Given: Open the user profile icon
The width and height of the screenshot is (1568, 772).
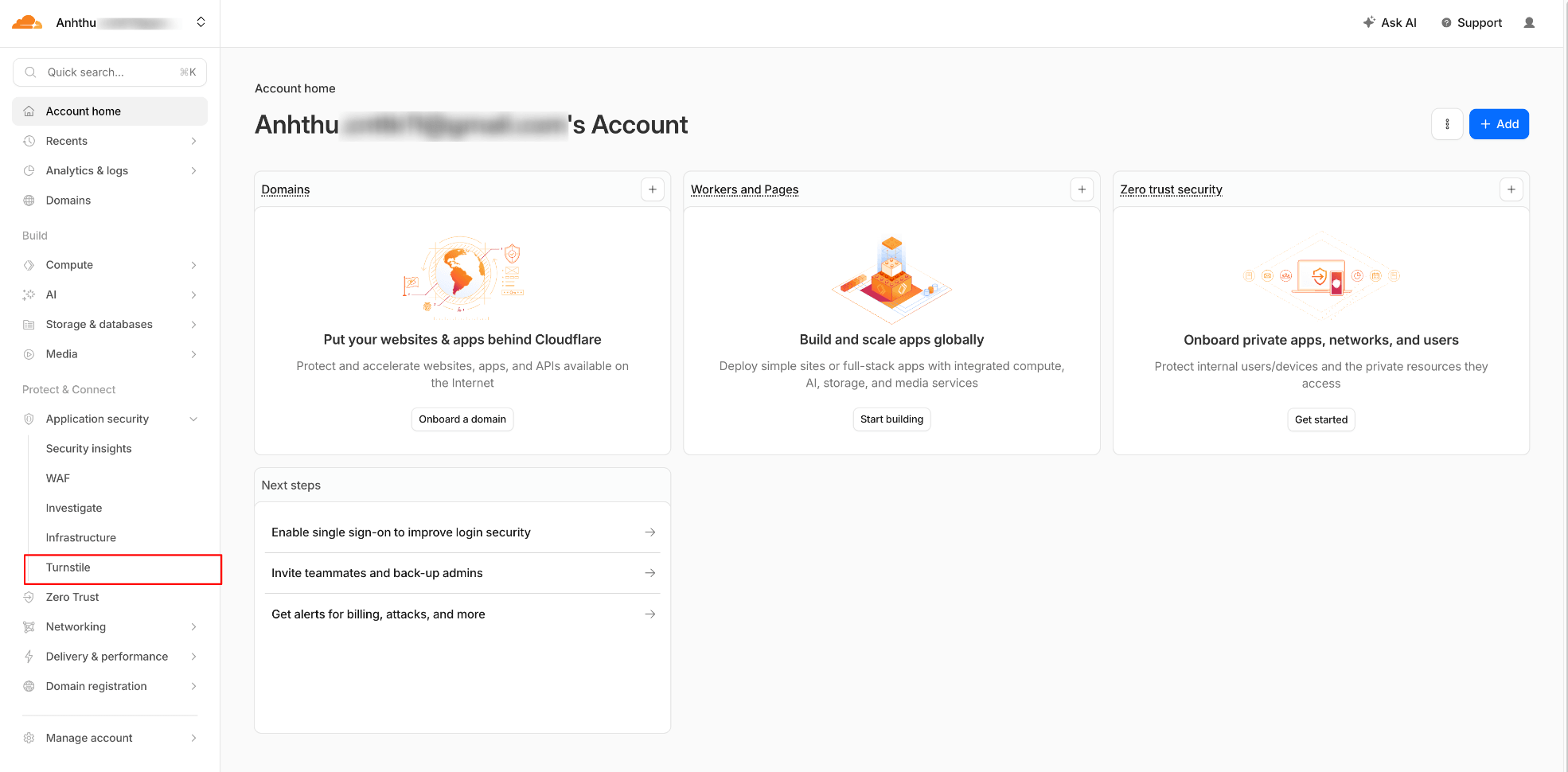Looking at the screenshot, I should (x=1529, y=23).
